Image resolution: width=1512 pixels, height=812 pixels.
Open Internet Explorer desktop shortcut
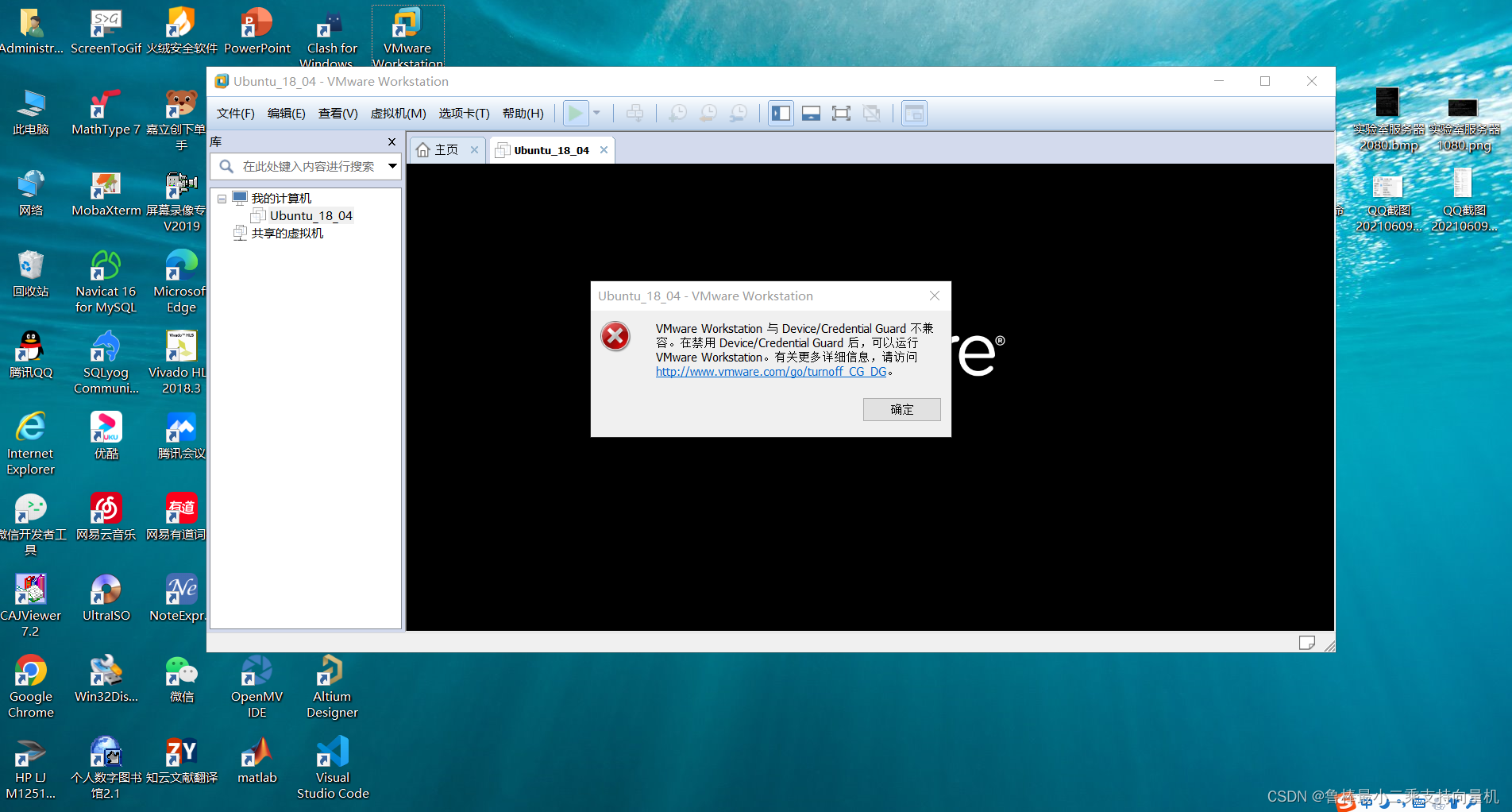tap(31, 445)
